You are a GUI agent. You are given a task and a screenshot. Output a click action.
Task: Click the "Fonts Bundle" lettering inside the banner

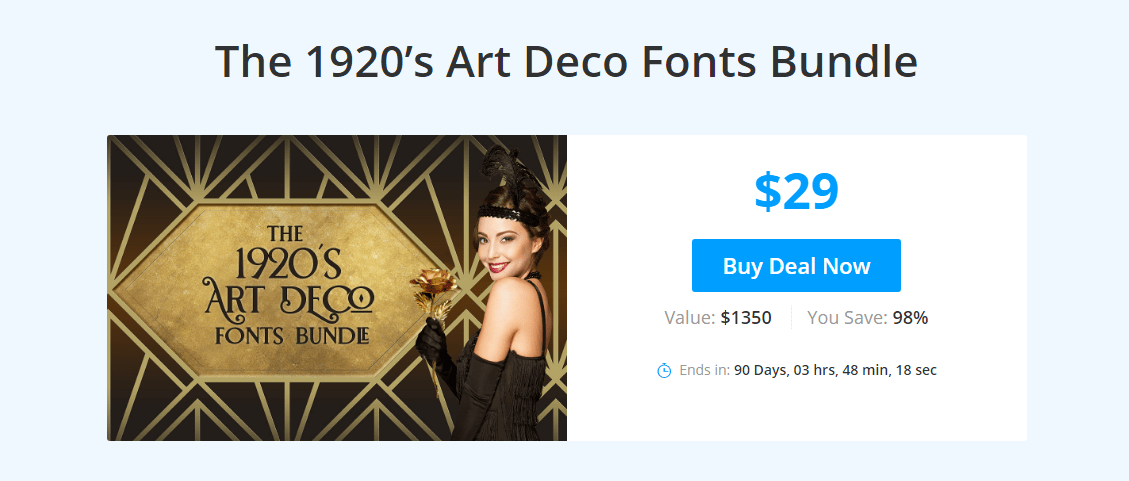pyautogui.click(x=293, y=336)
